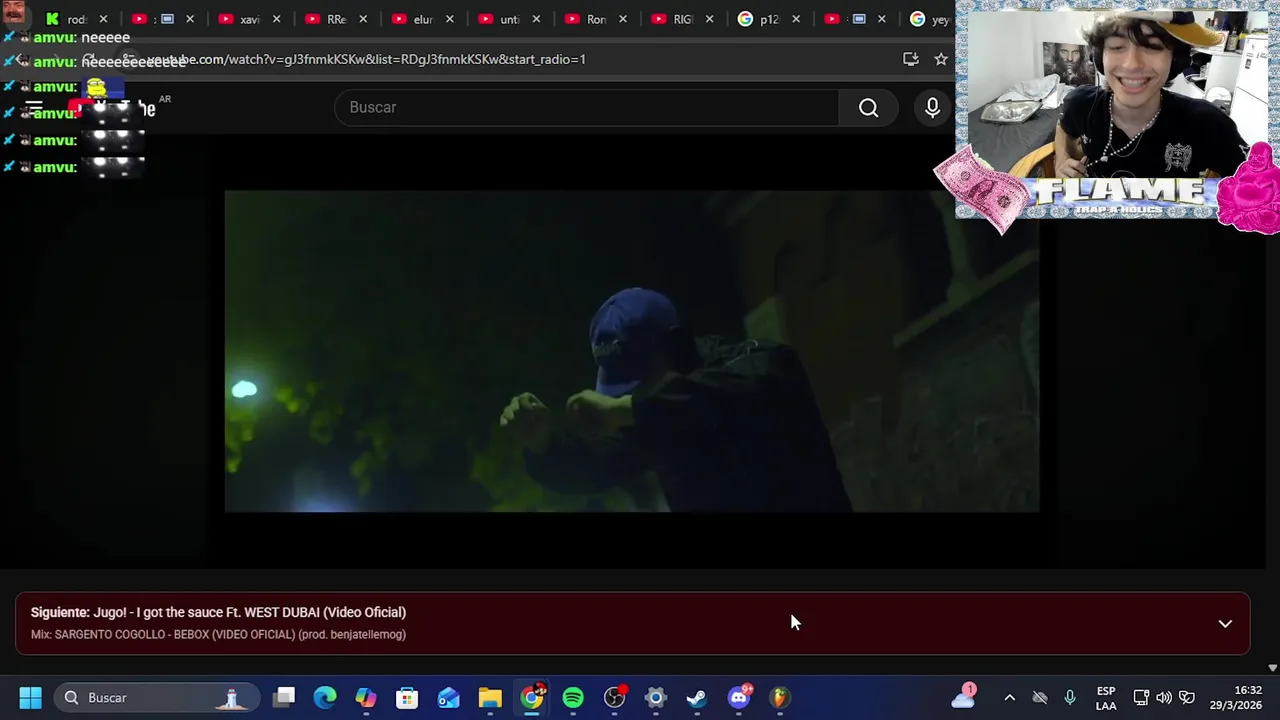Open the YouTube guide hamburger menu

[34, 108]
